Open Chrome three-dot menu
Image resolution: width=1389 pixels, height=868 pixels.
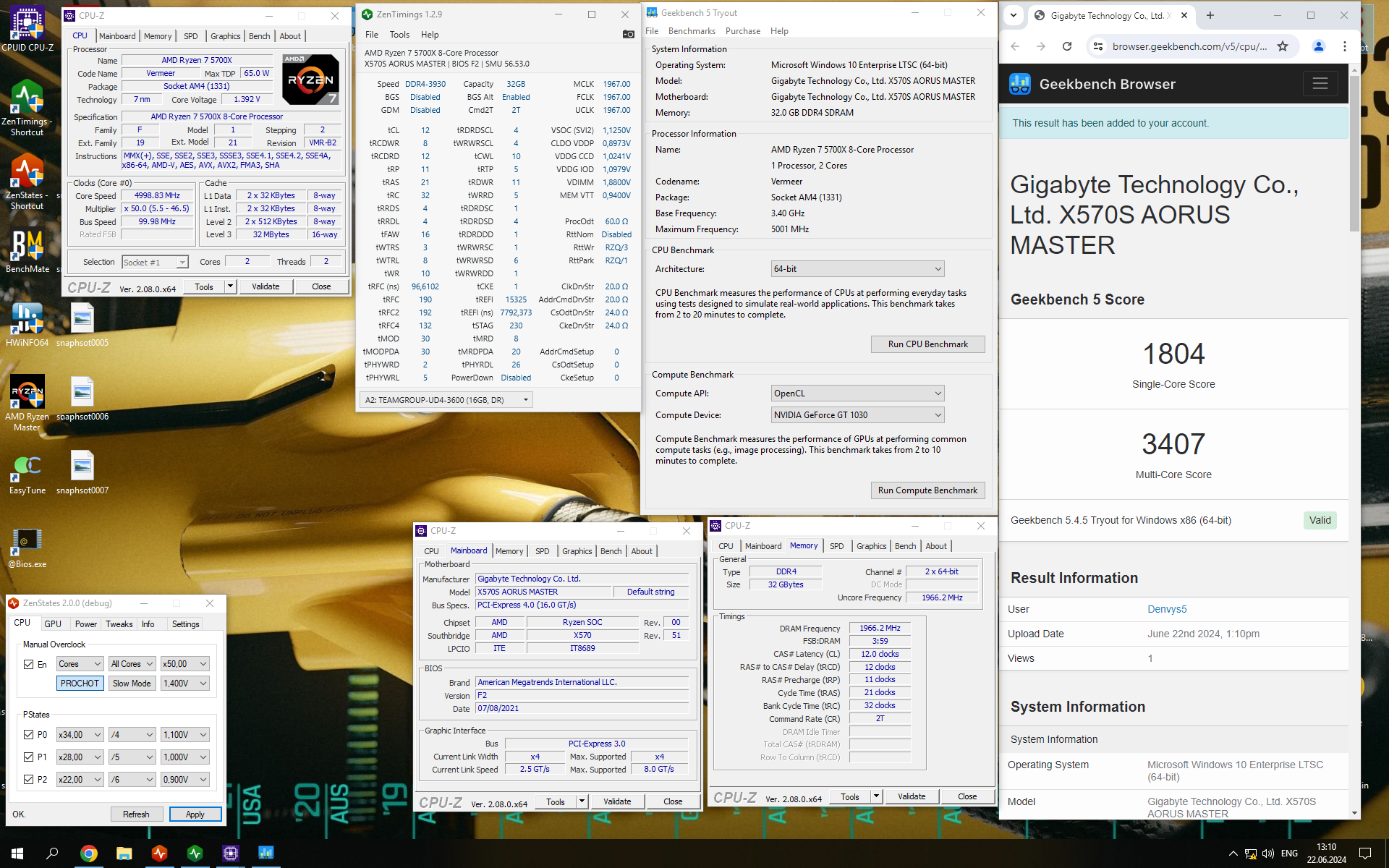point(1344,46)
